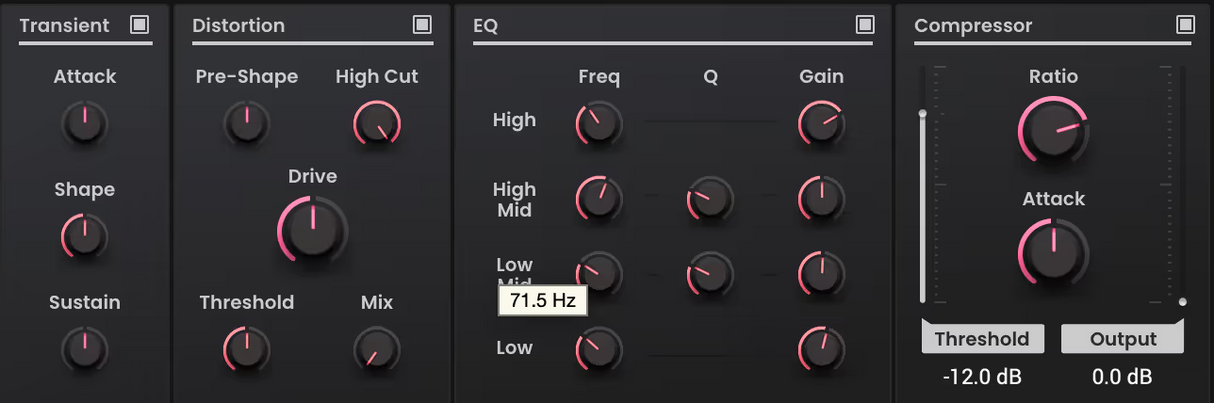Screen dimensions: 1214x403
Task: Click the compressor threshold vertical slider handle
Action: point(923,114)
